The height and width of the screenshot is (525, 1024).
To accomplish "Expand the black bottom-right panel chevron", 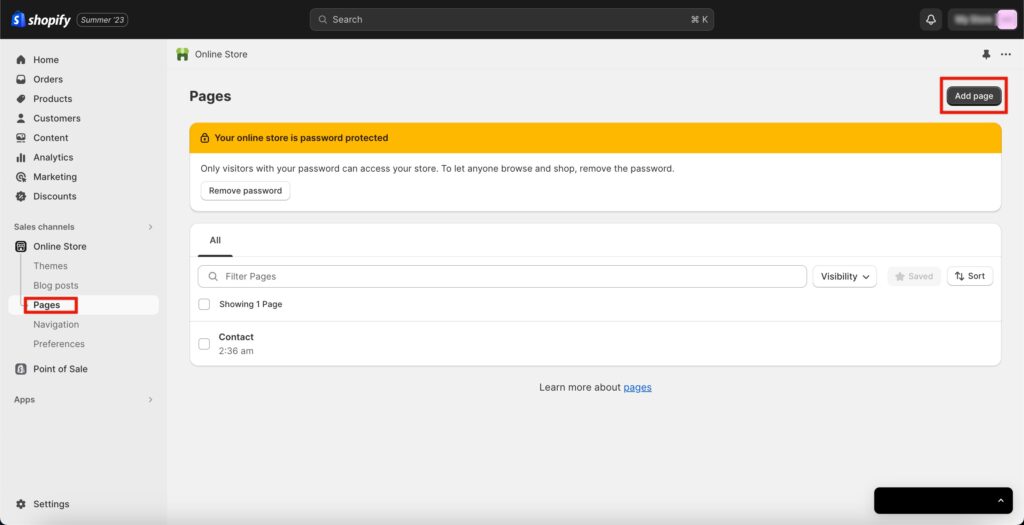I will coord(1000,500).
